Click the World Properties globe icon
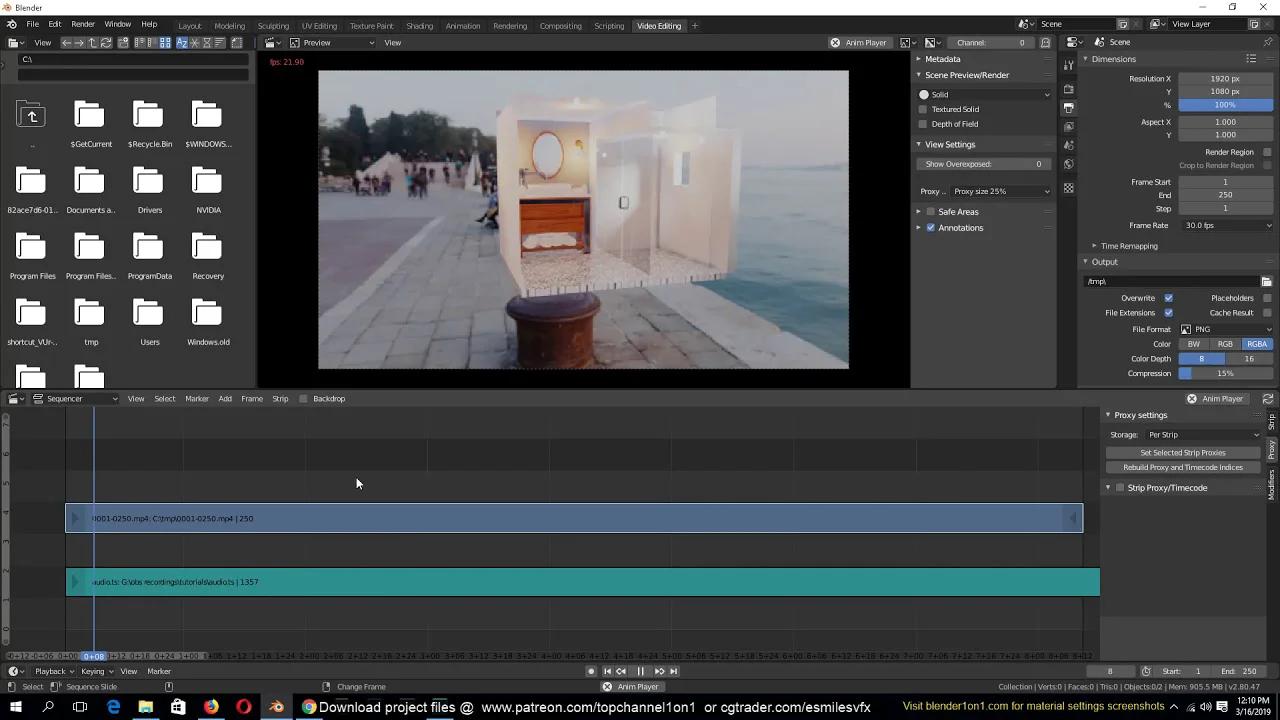The height and width of the screenshot is (720, 1280). pos(1068,162)
